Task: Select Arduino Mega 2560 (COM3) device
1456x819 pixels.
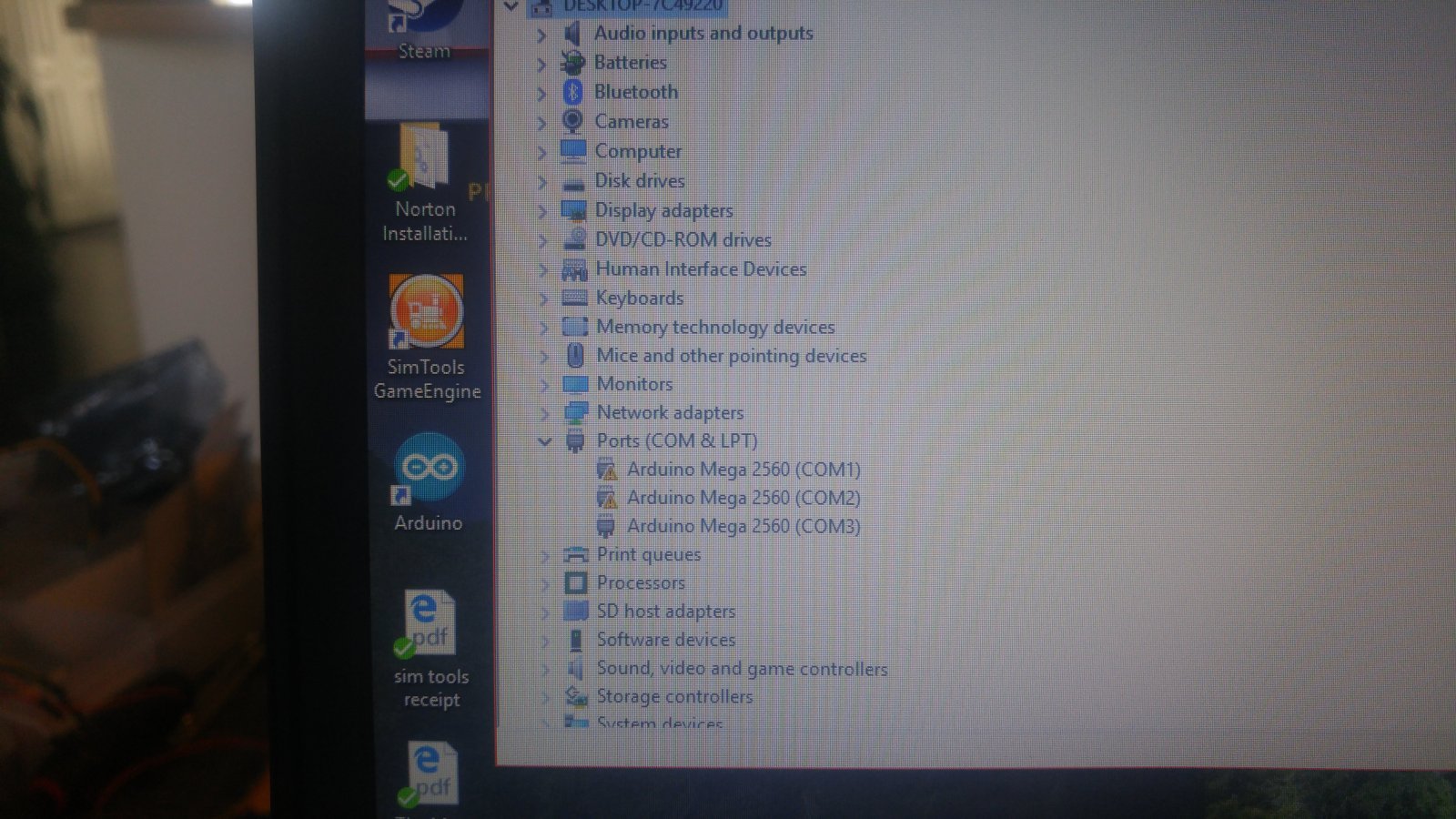Action: click(x=743, y=526)
